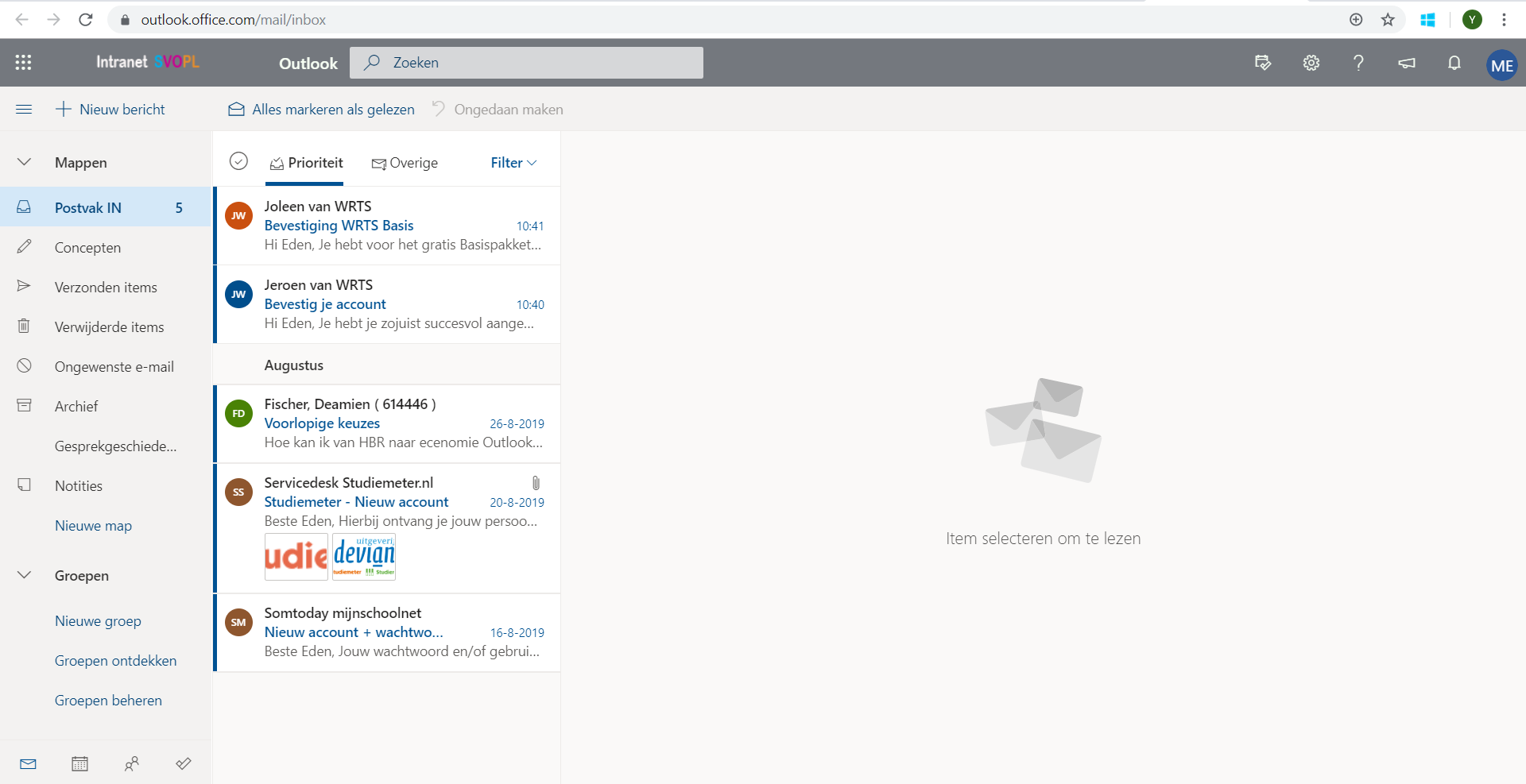Click the Outlook title link
Viewport: 1526px width, 784px height.
tap(308, 64)
